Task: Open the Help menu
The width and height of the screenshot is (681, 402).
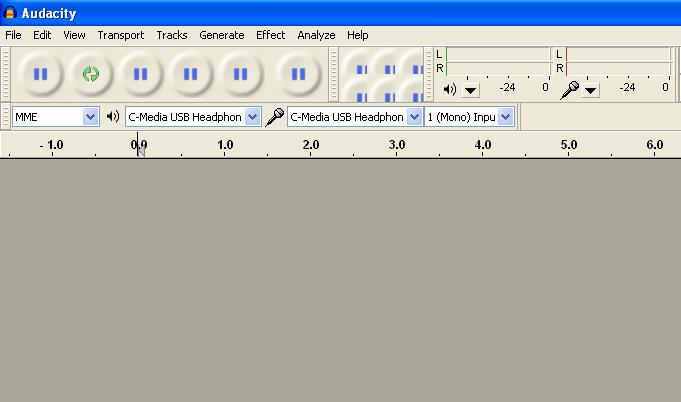Action: [x=357, y=35]
